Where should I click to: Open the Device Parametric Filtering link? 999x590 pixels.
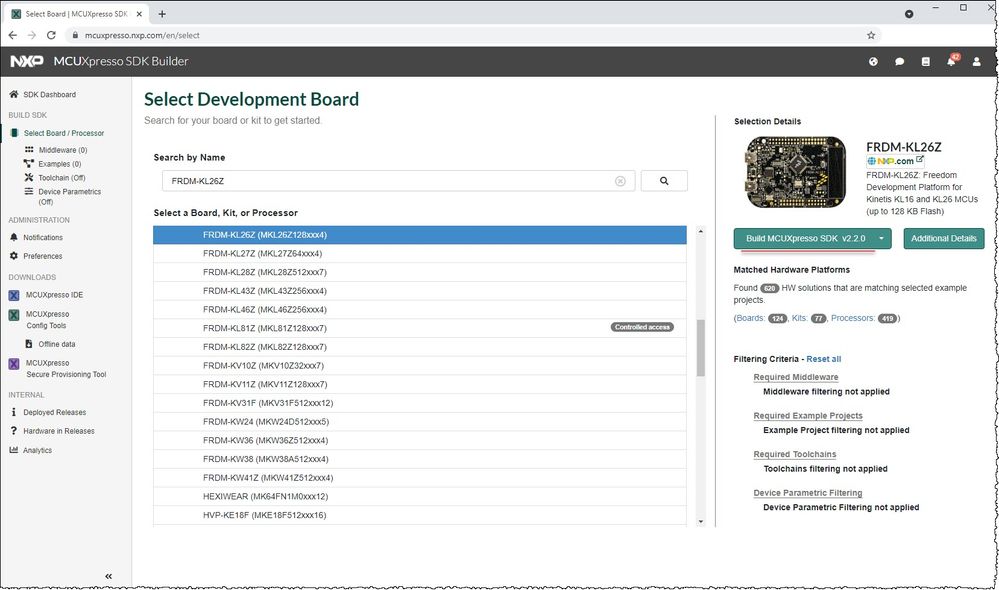(x=808, y=493)
